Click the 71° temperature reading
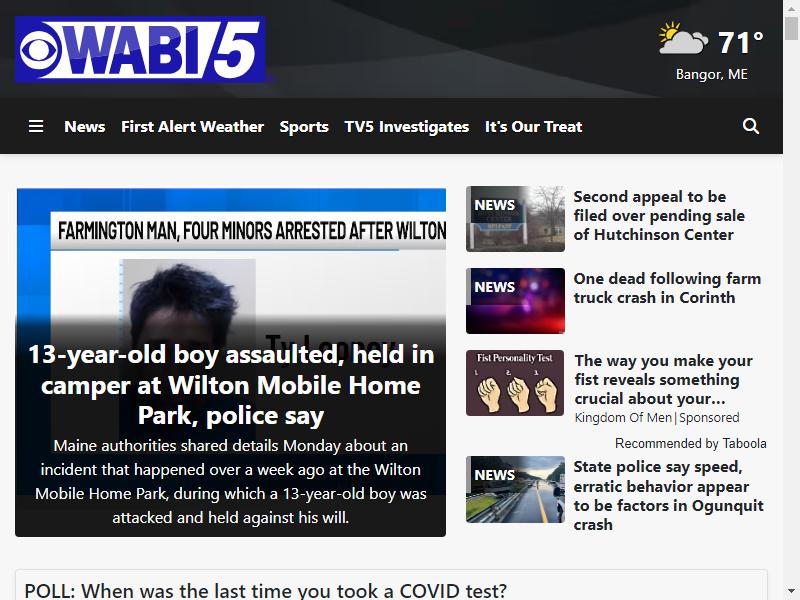 click(740, 42)
